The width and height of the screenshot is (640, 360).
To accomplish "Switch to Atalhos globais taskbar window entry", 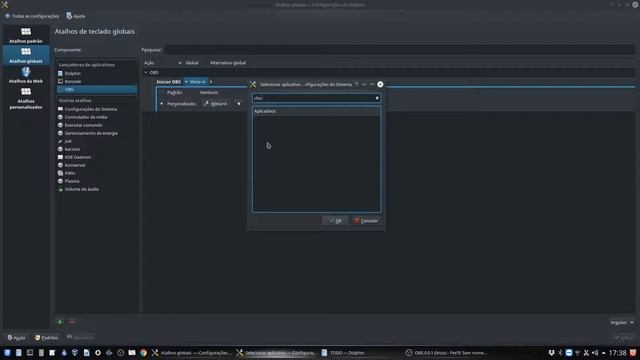I will click(x=191, y=353).
